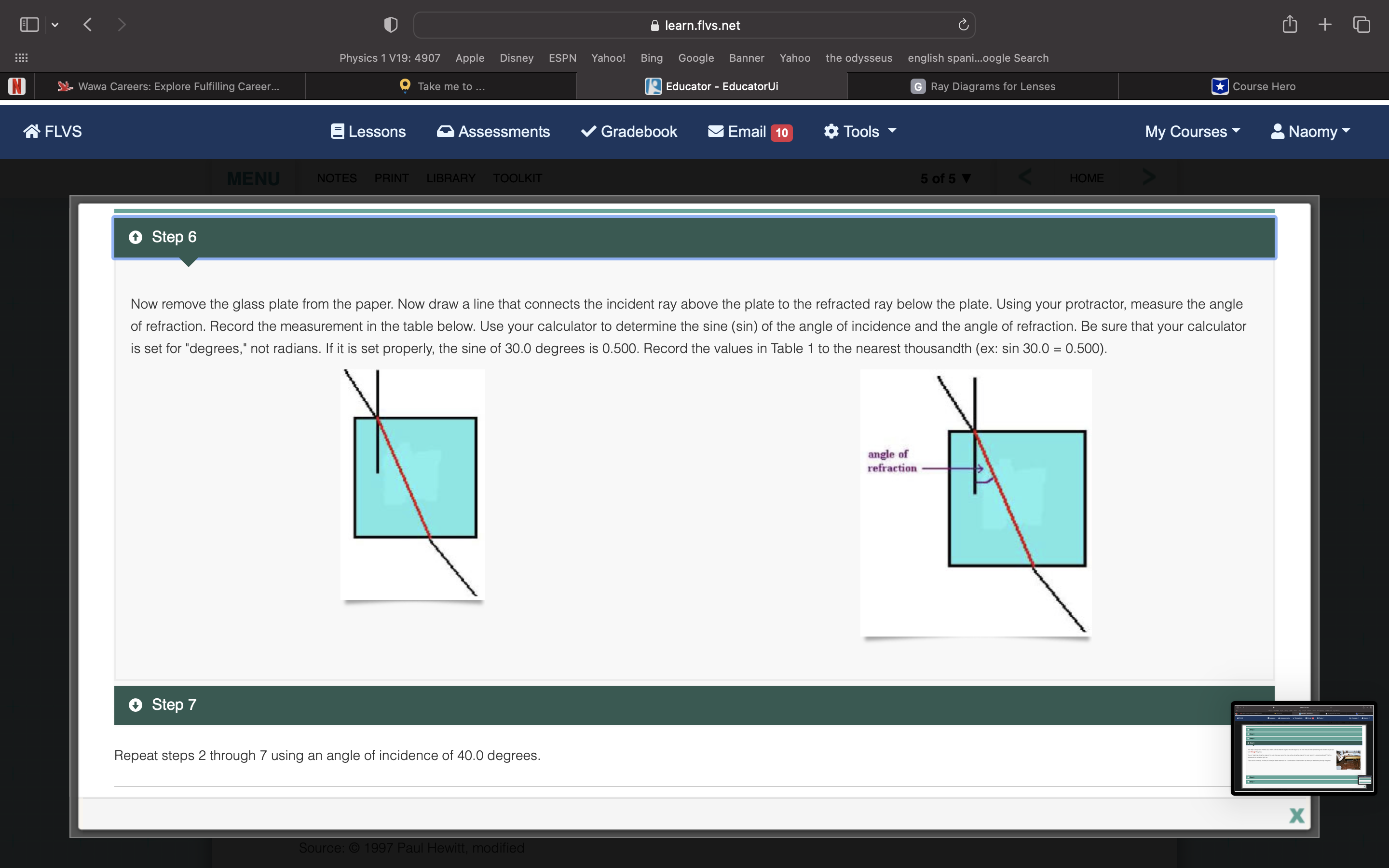Open the Naomy user menu

point(1310,132)
